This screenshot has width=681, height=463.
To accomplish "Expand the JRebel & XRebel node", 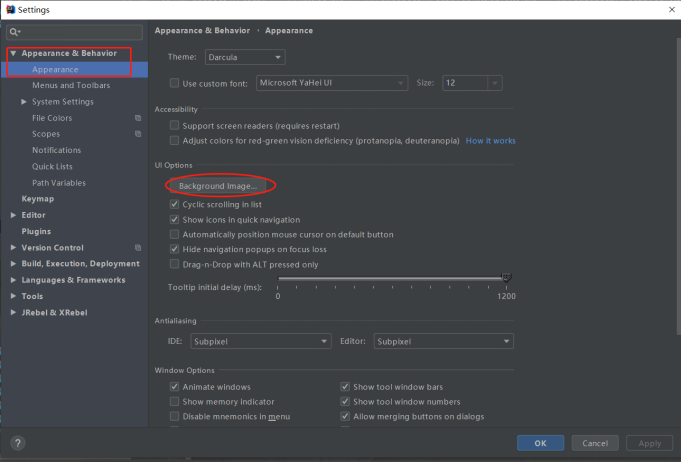I will click(13, 312).
